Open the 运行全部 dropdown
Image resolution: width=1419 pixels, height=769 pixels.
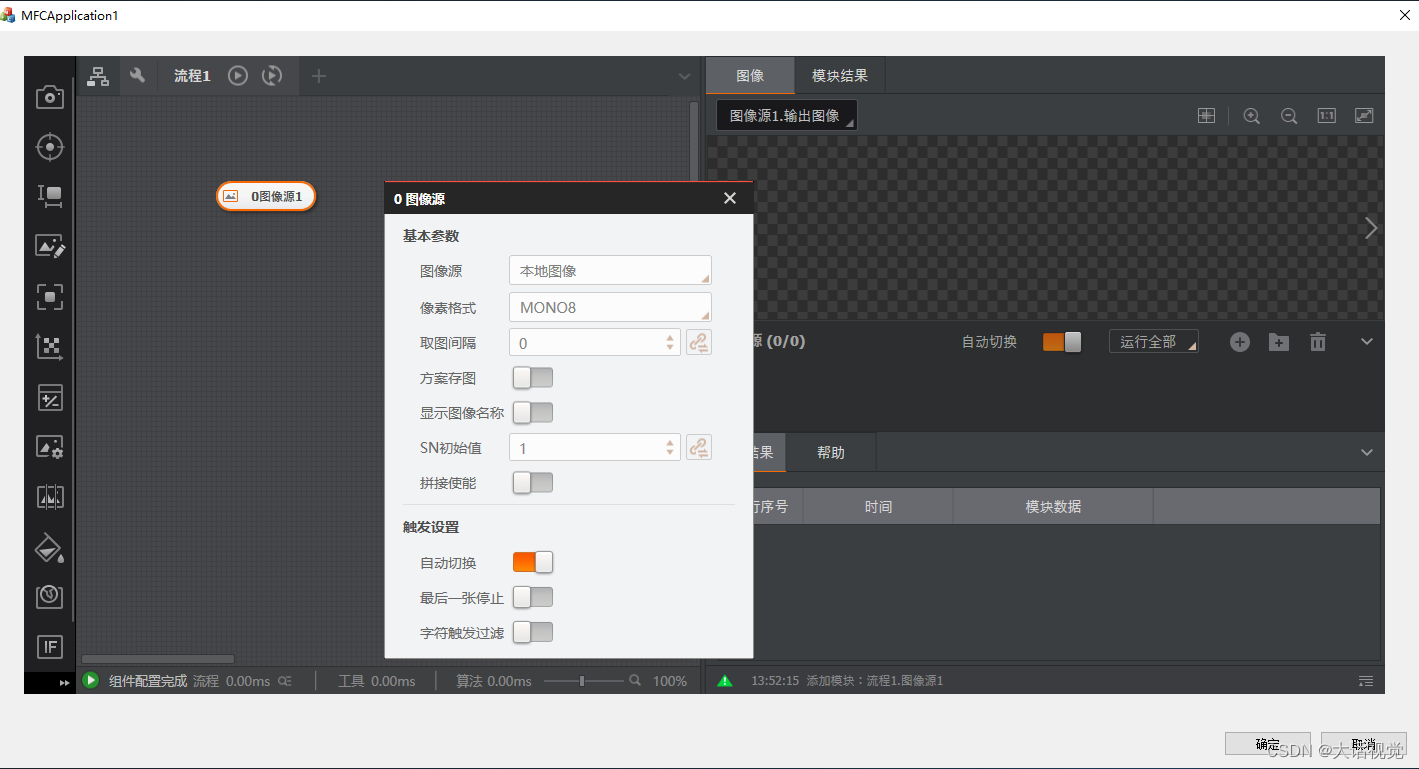(1154, 342)
